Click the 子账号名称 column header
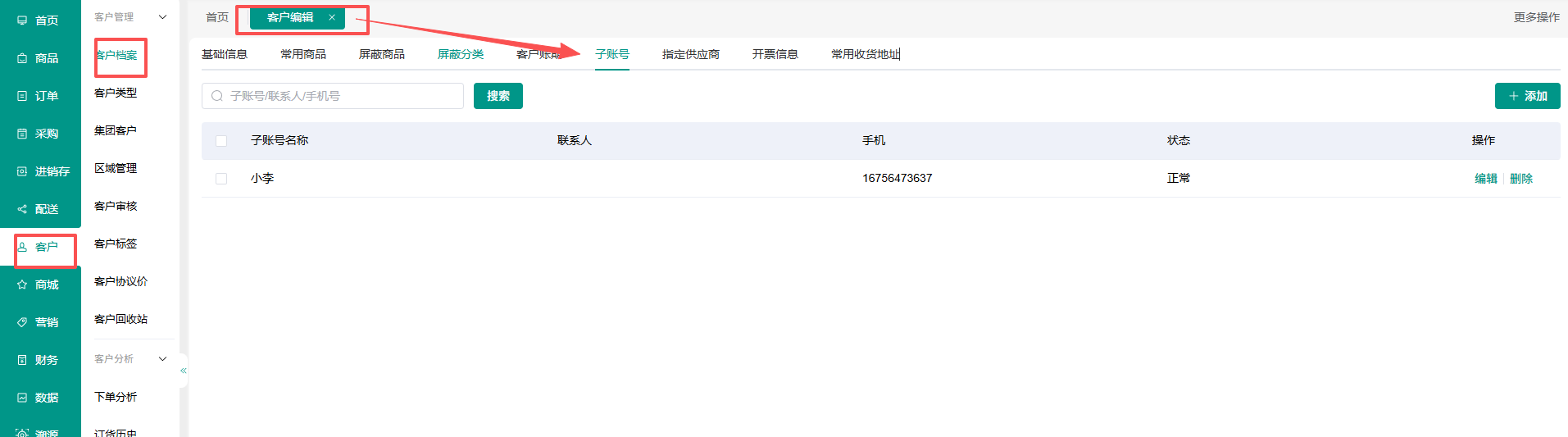Viewport: 1568px width, 437px height. (280, 140)
